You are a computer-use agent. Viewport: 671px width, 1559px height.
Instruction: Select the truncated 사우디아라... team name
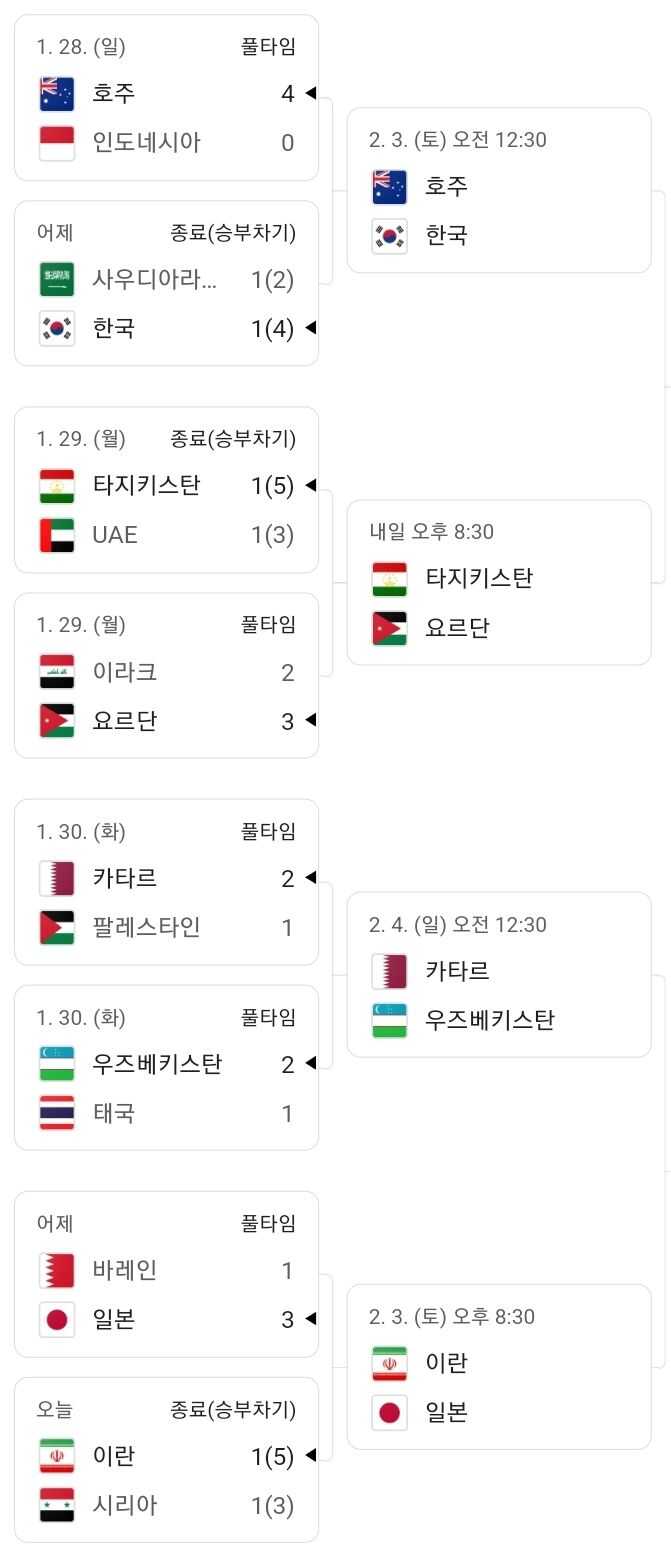pyautogui.click(x=154, y=280)
